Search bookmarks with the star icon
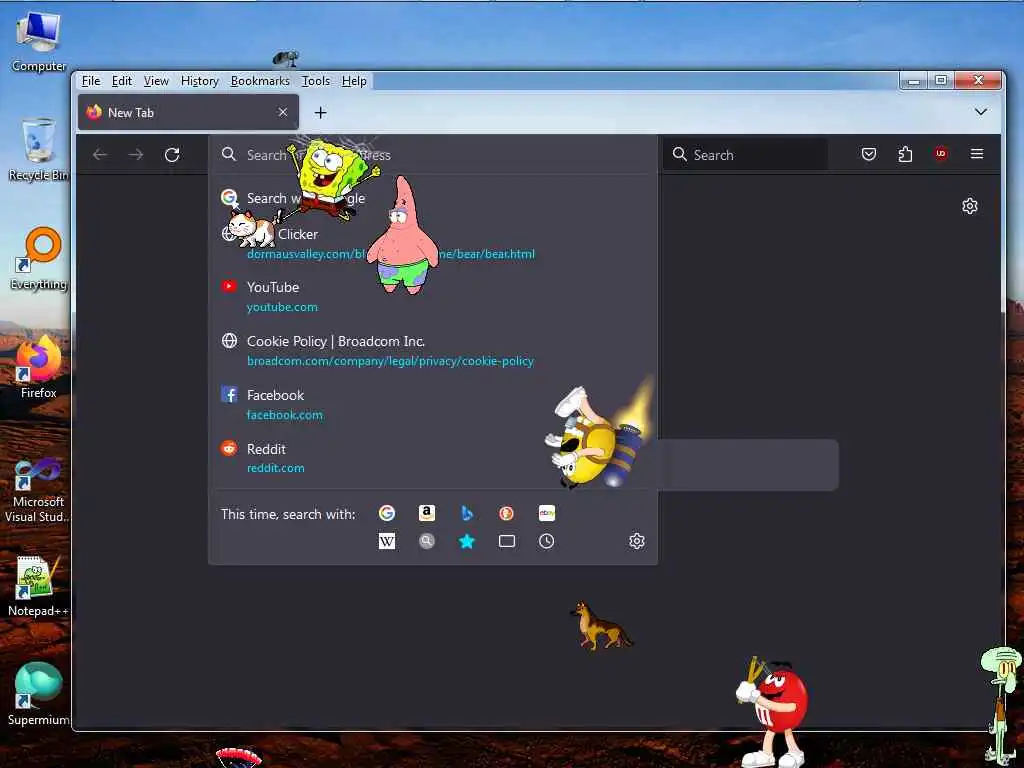1024x768 pixels. tap(466, 541)
